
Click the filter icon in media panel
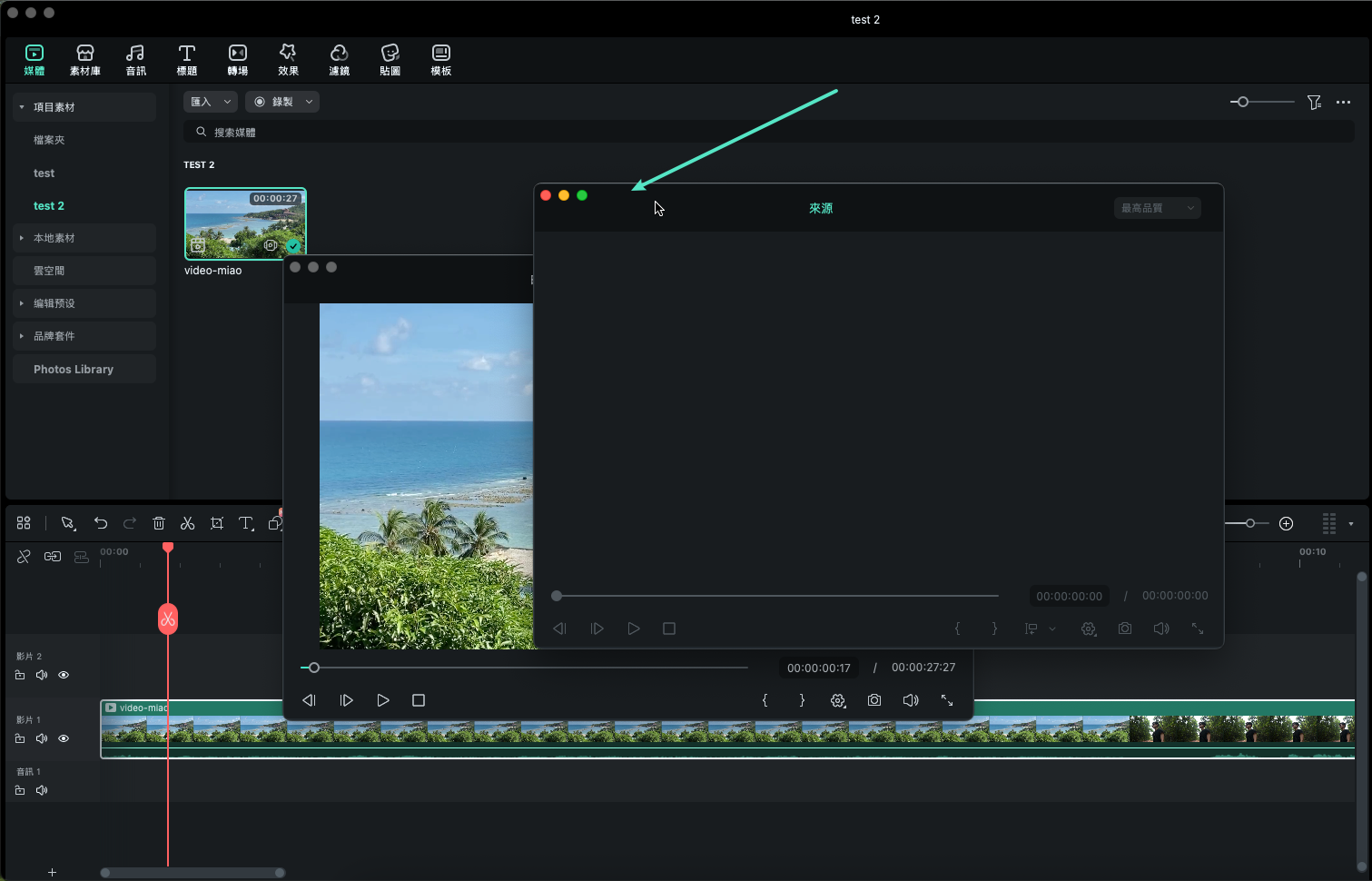(x=1314, y=103)
